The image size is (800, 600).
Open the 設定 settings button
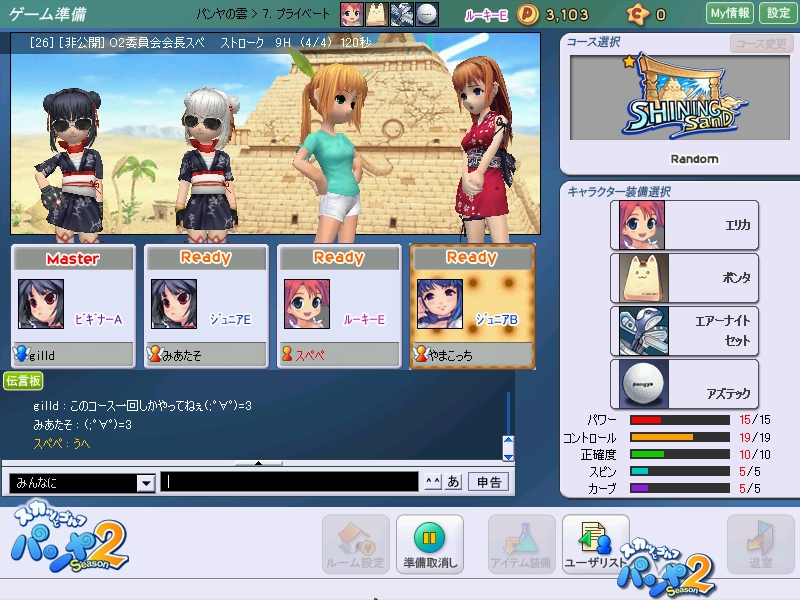click(x=778, y=13)
